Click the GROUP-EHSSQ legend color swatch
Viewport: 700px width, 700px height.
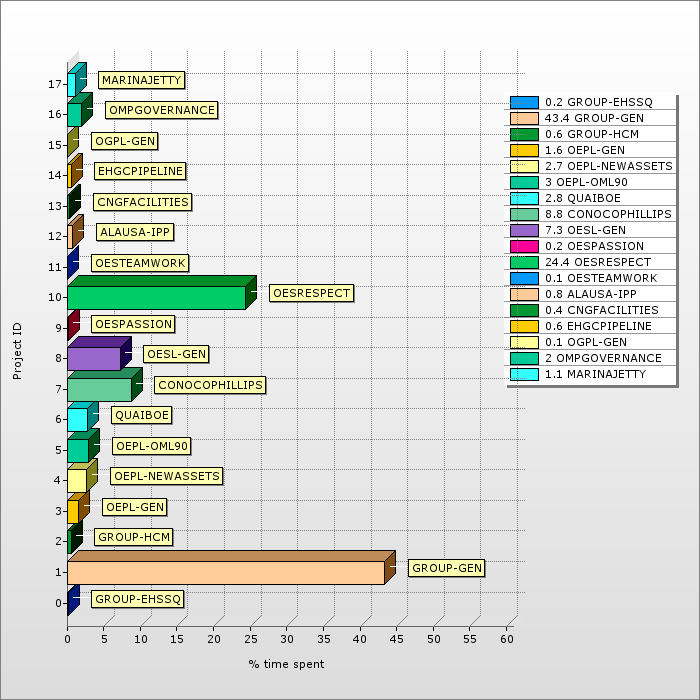coord(524,102)
